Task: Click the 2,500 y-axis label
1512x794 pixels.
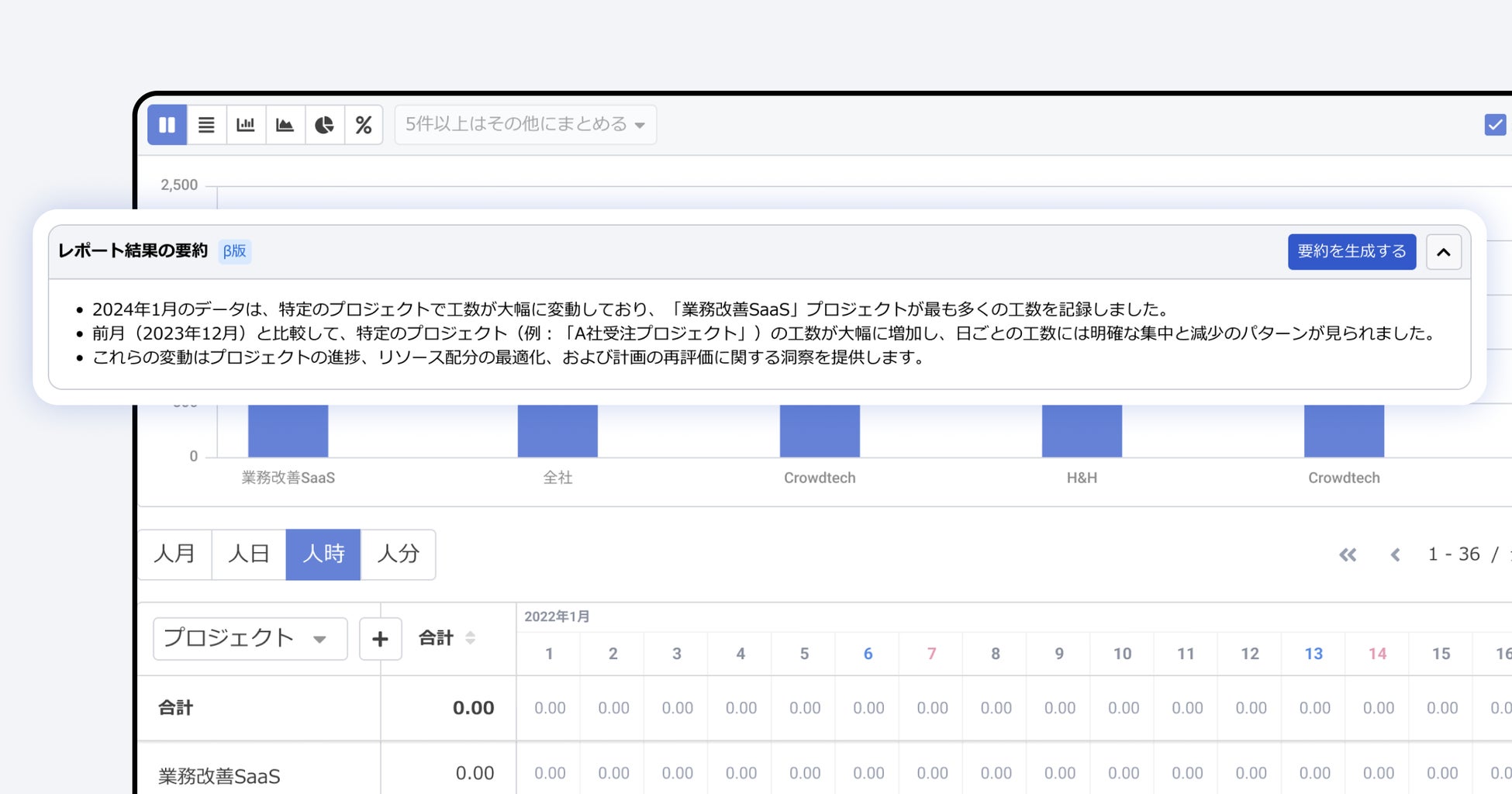Action: click(179, 185)
